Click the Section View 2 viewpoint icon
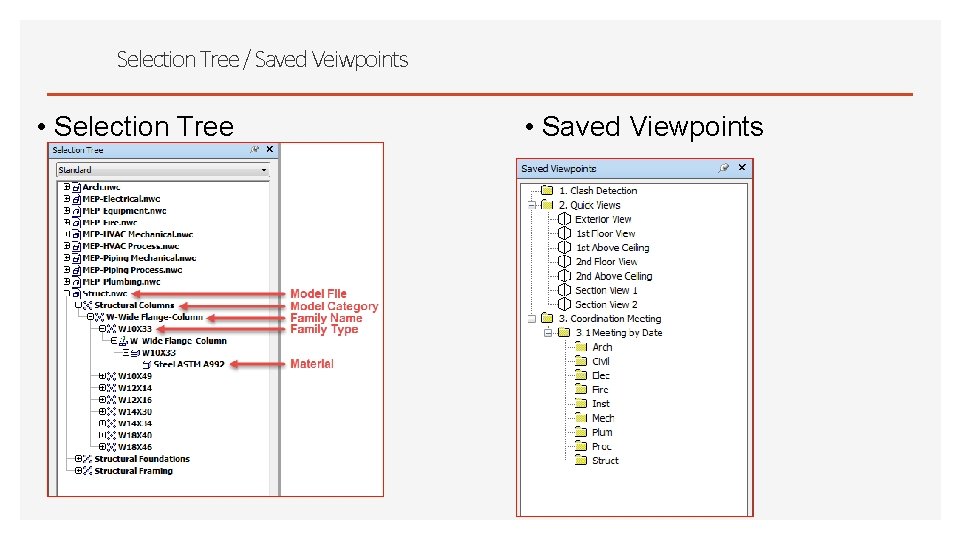Image resolution: width=960 pixels, height=540 pixels. pos(564,304)
